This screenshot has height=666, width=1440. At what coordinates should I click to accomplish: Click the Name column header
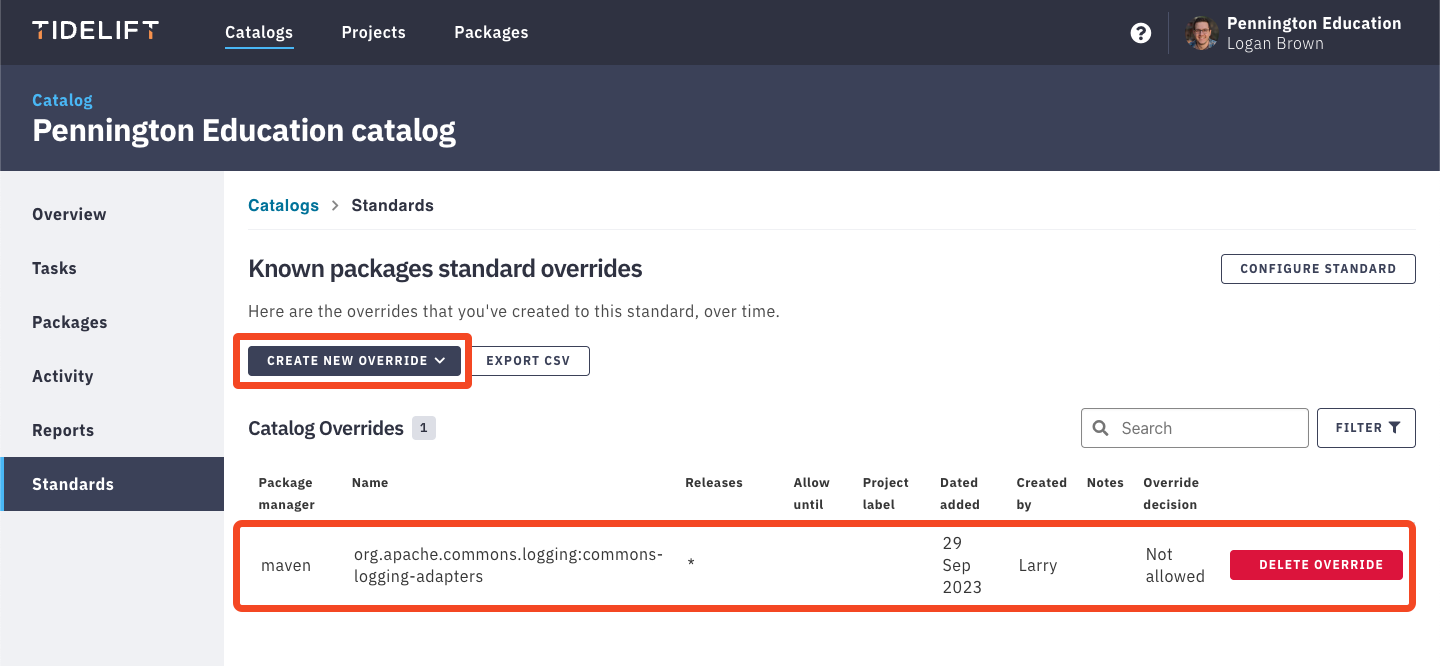click(370, 483)
